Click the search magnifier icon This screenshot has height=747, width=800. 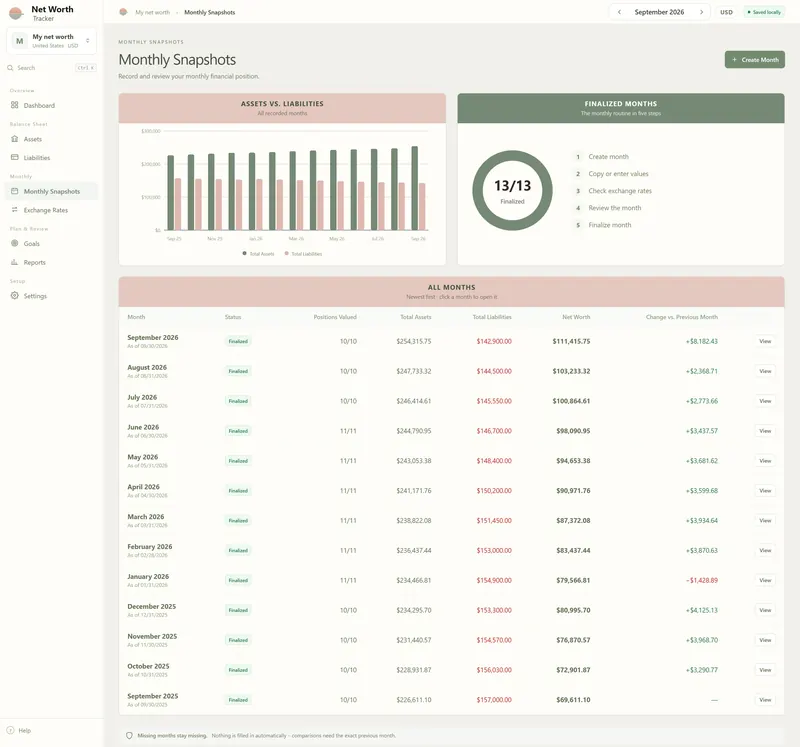coord(10,68)
